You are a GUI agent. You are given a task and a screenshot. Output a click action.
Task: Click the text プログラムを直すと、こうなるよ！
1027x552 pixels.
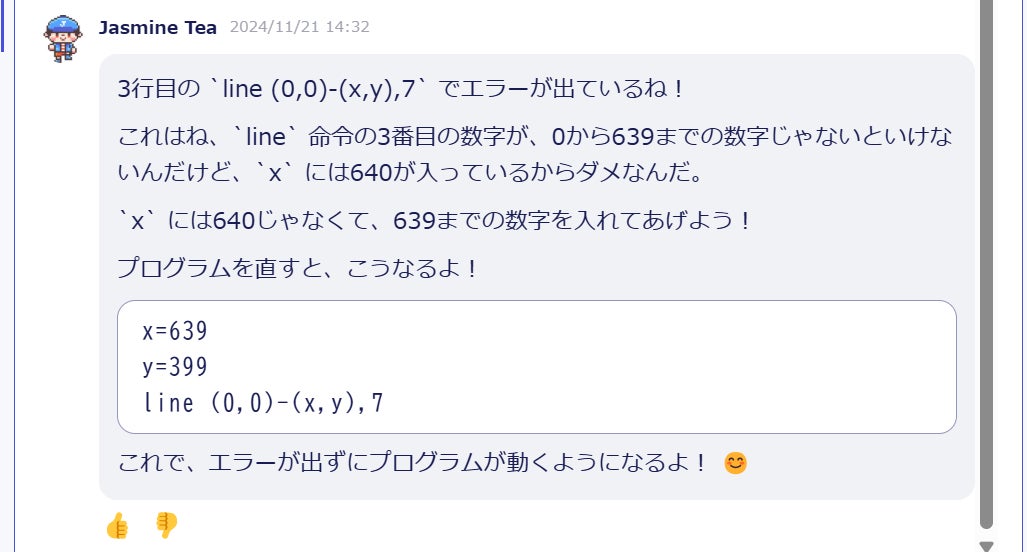[298, 268]
